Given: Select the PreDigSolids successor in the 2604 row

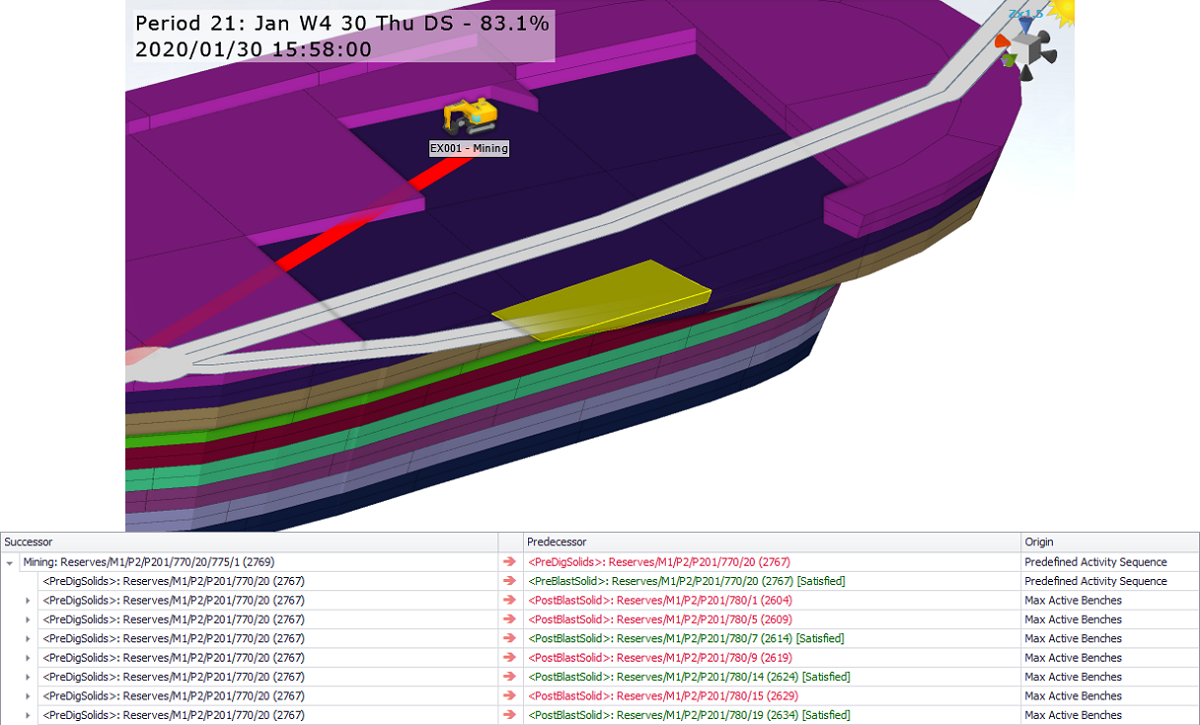Looking at the screenshot, I should coord(173,600).
